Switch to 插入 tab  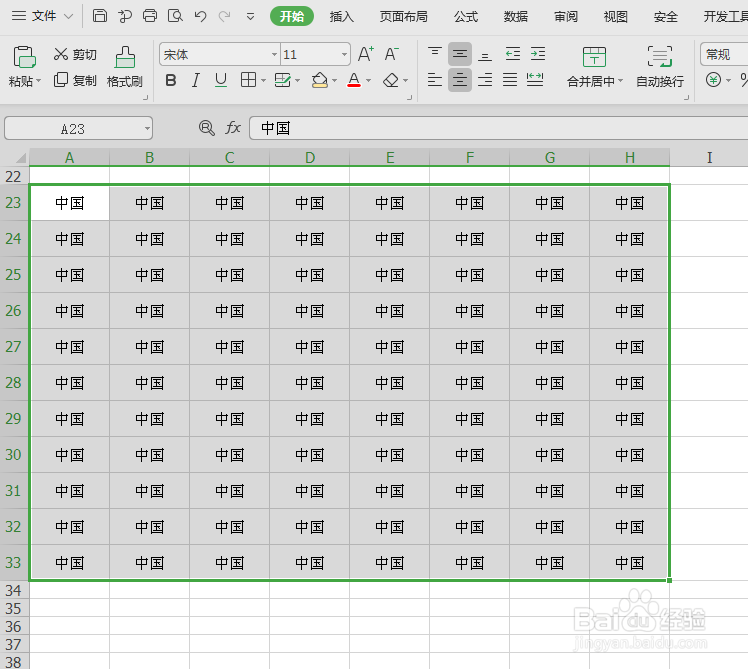[x=342, y=17]
